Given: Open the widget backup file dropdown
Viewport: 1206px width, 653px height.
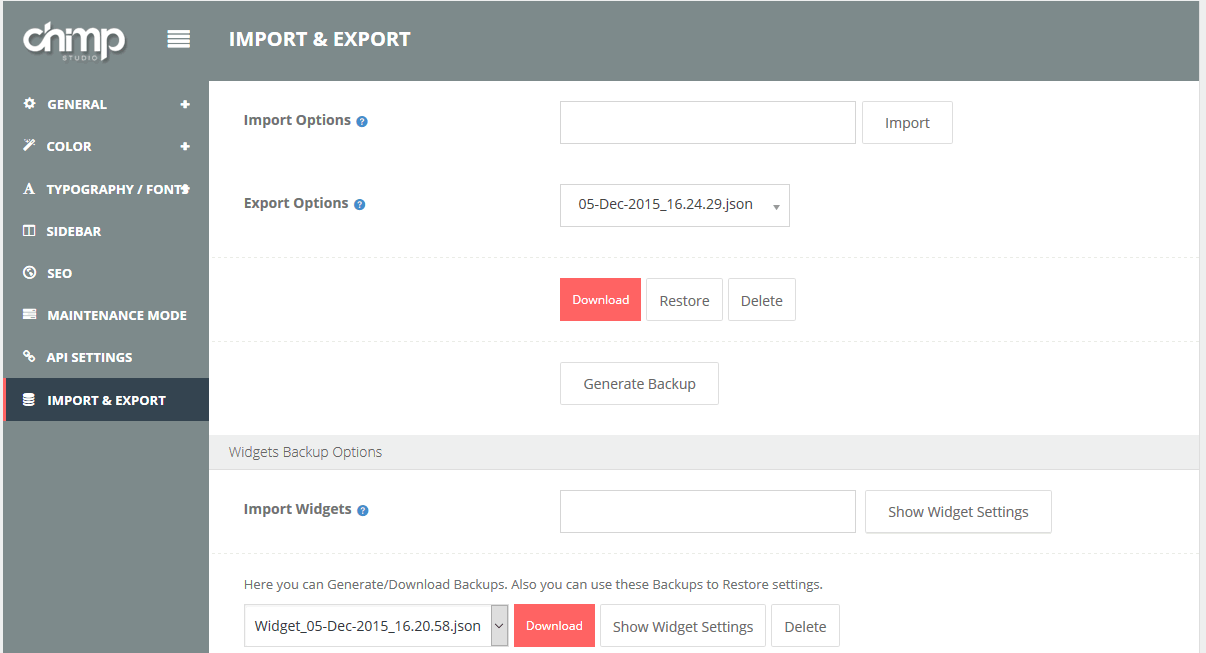Looking at the screenshot, I should 376,626.
